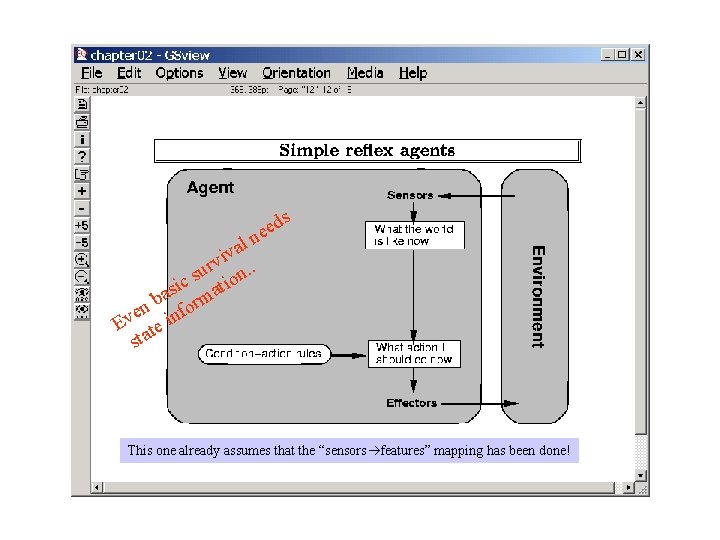The width and height of the screenshot is (720, 540).
Task: Click the 'Agent' label in diagram
Action: pyautogui.click(x=210, y=187)
